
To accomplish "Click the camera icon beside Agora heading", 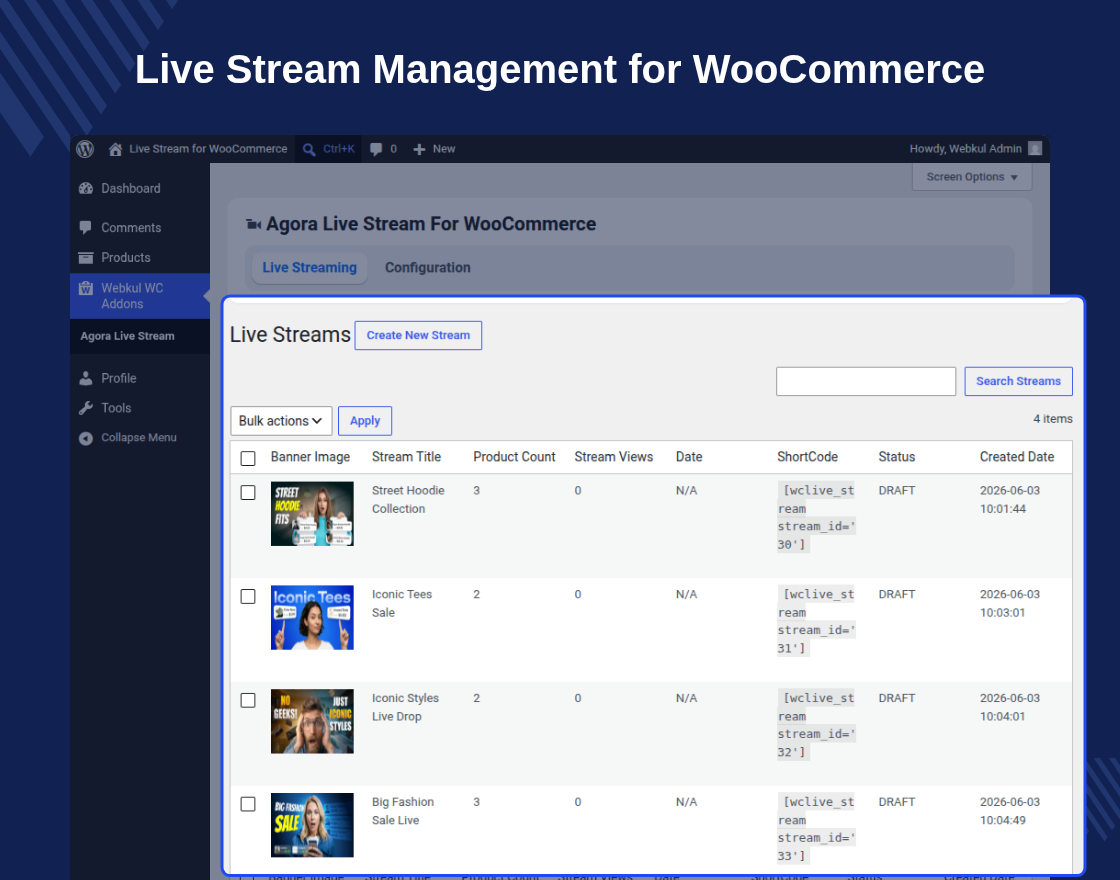I will point(254,224).
